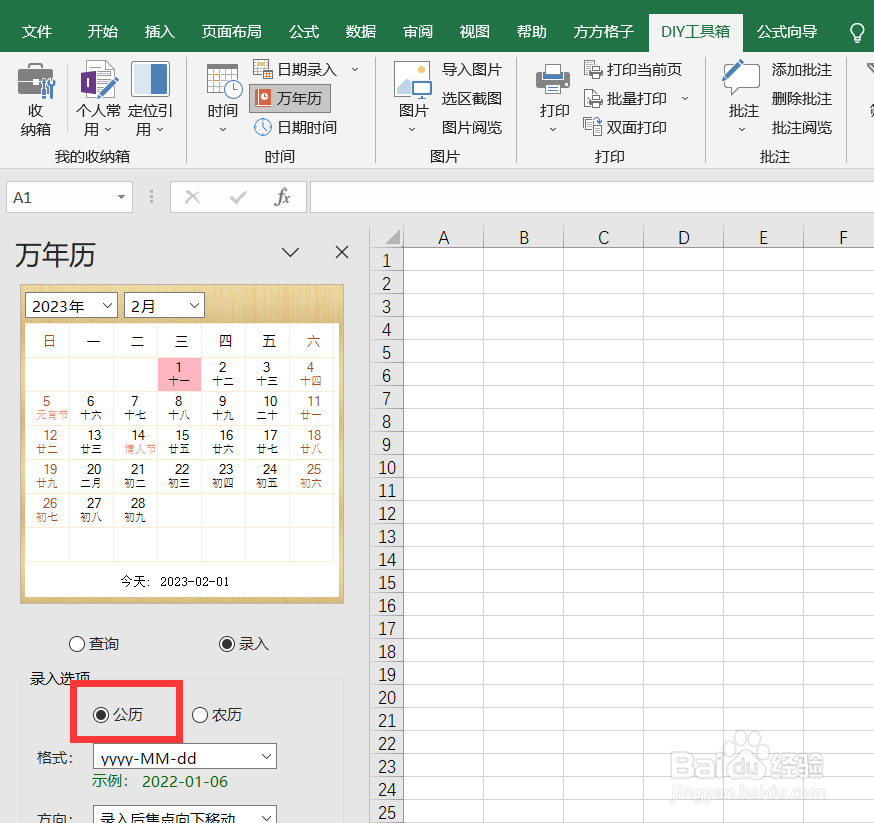Screen dimensions: 874x823
Task: Open the 双面打印 tool
Action: point(638,127)
